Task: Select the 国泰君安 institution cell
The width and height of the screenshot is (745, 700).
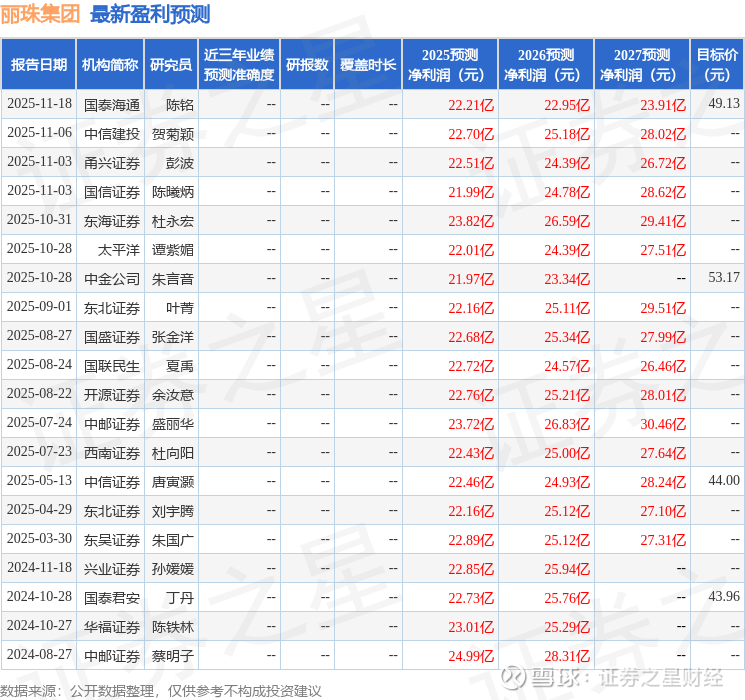Action: point(112,598)
